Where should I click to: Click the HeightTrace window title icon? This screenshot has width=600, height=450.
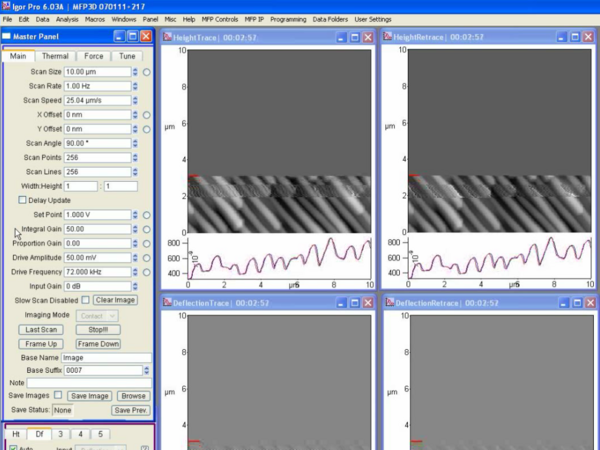[167, 37]
